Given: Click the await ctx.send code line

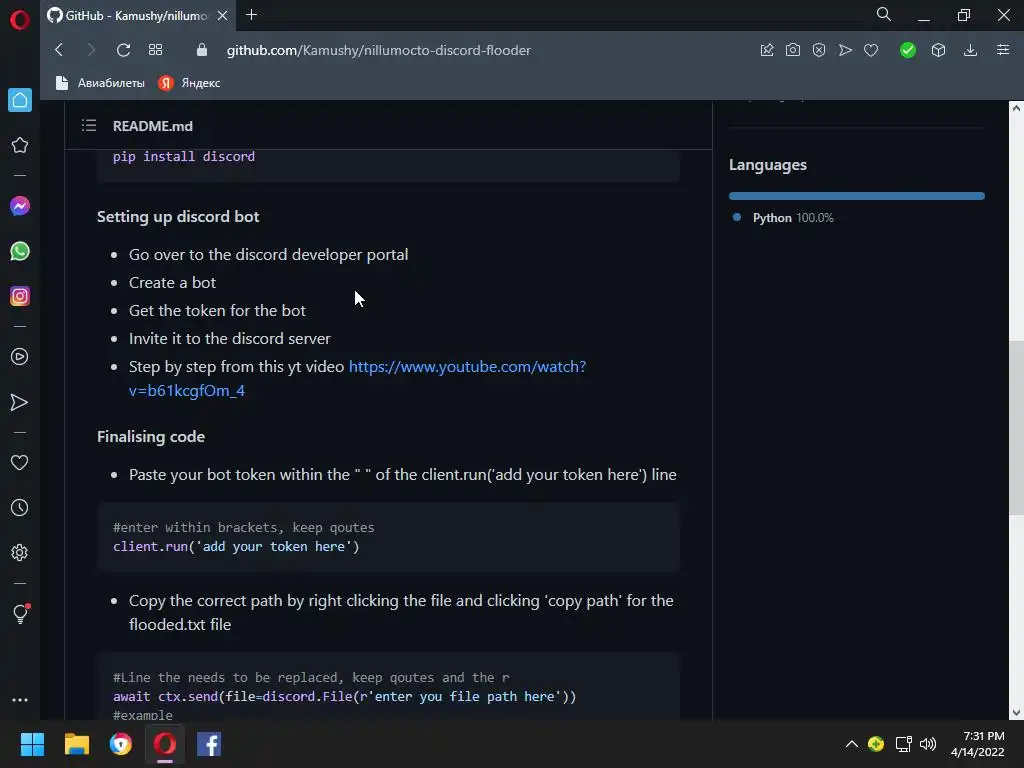Looking at the screenshot, I should click(x=344, y=697).
